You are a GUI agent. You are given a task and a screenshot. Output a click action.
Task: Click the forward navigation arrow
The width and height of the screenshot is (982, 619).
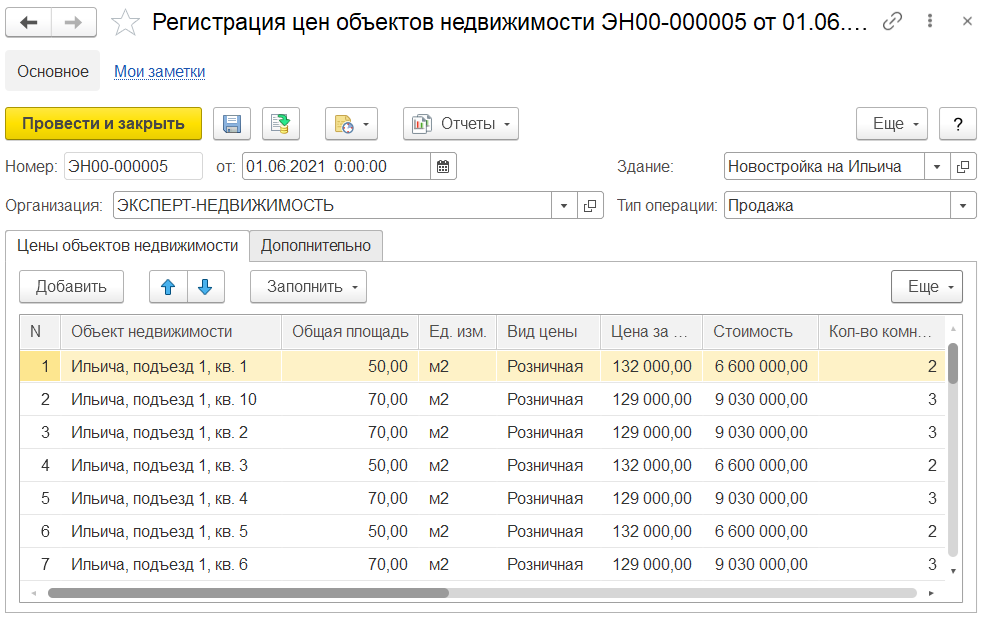pos(74,23)
